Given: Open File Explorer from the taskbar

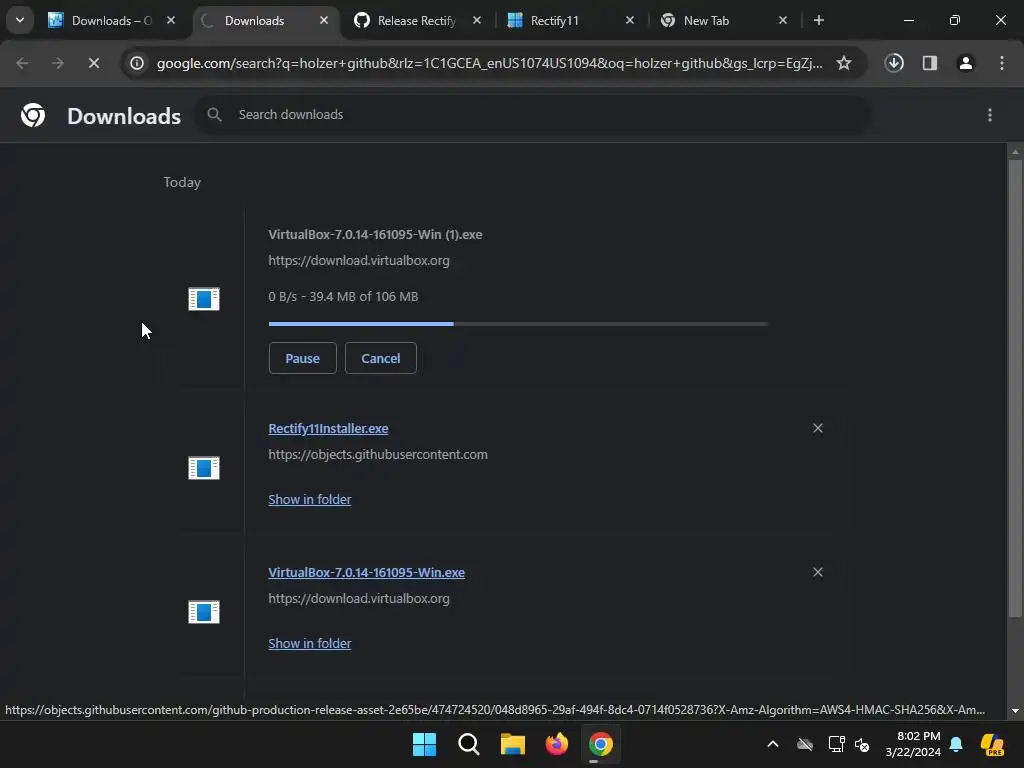Looking at the screenshot, I should (x=513, y=744).
